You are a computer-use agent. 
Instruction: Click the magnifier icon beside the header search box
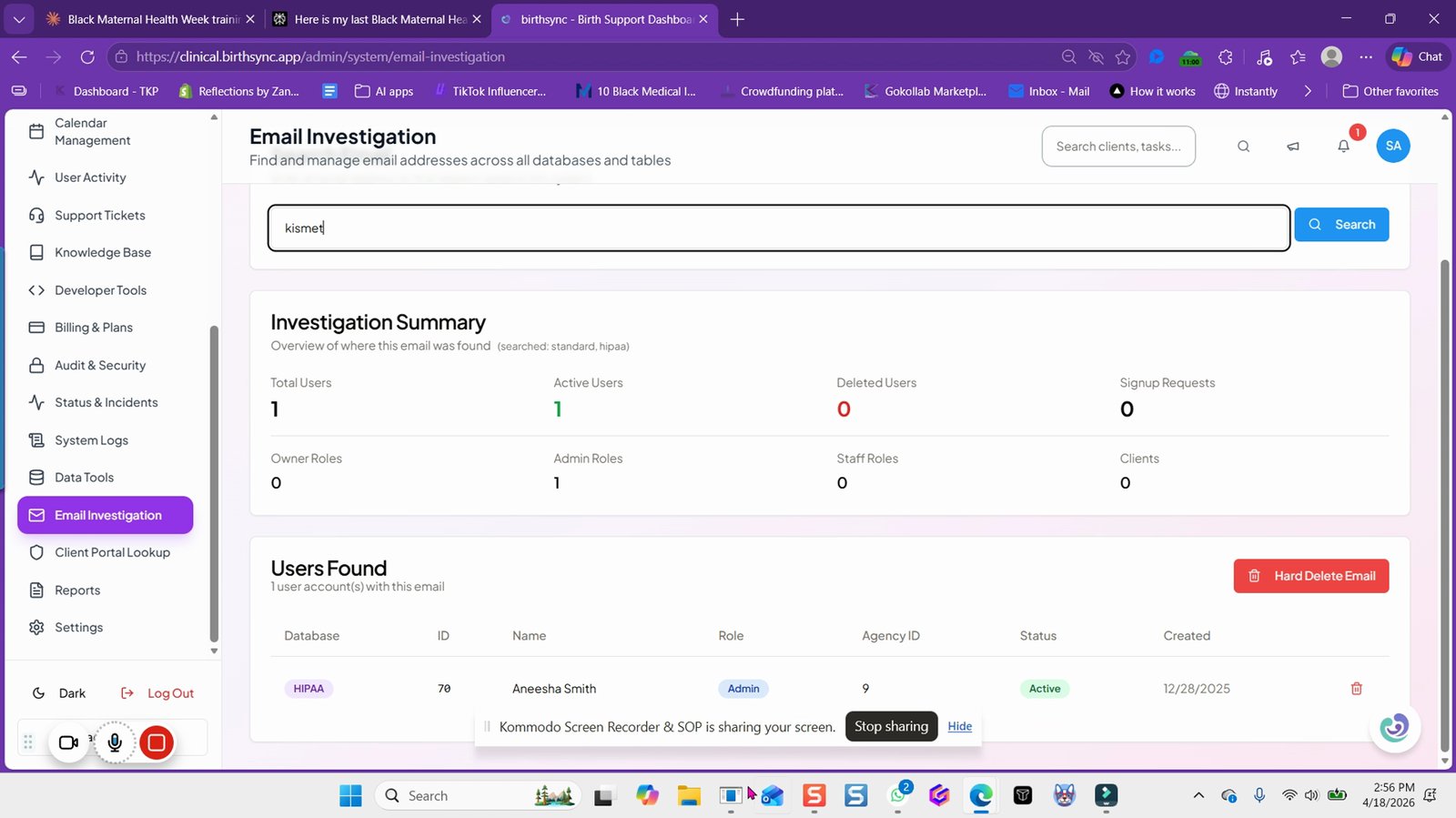pyautogui.click(x=1243, y=146)
